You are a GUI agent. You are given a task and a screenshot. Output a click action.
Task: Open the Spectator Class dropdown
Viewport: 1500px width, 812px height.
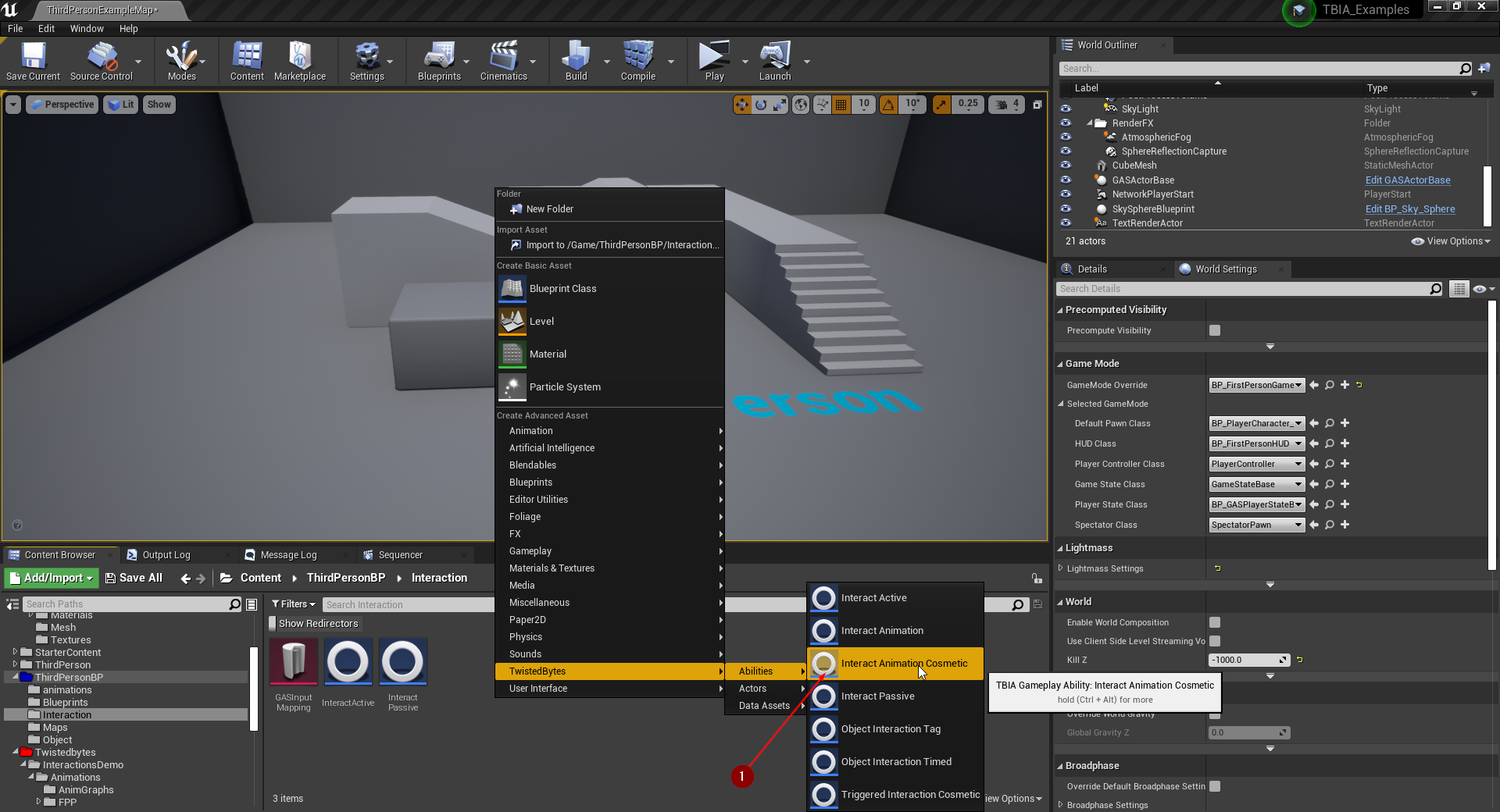click(1257, 525)
